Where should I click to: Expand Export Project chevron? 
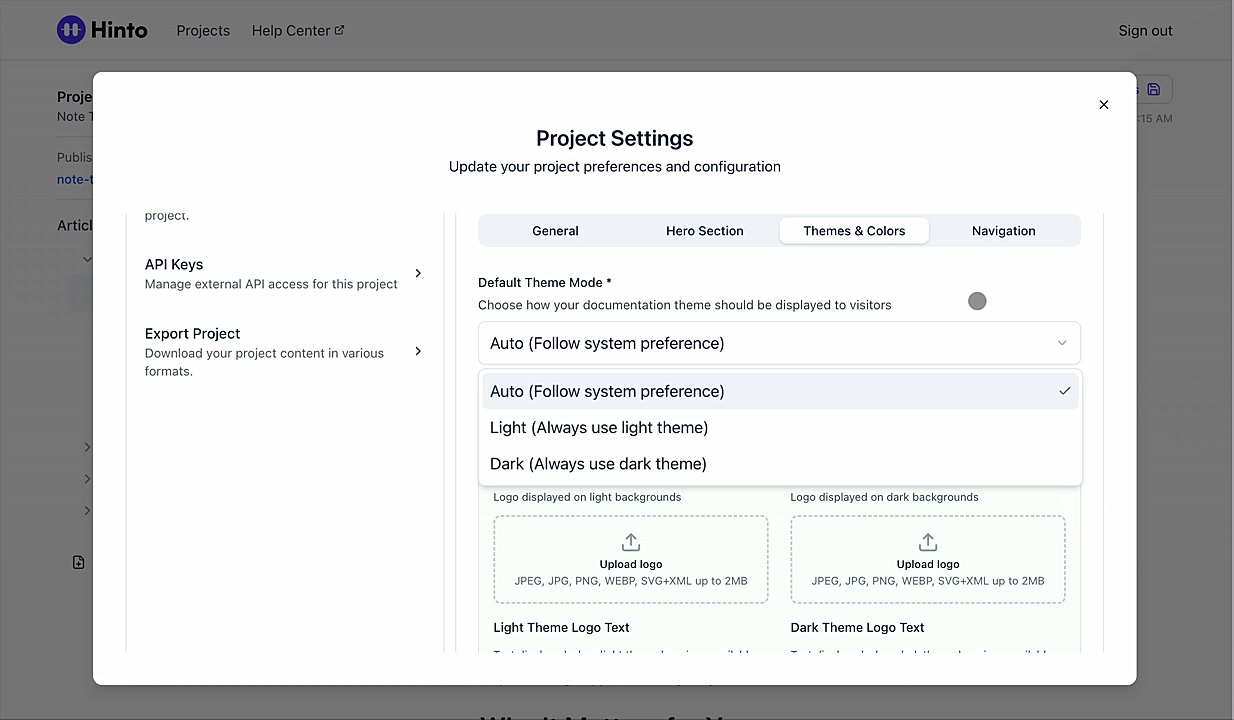click(418, 351)
